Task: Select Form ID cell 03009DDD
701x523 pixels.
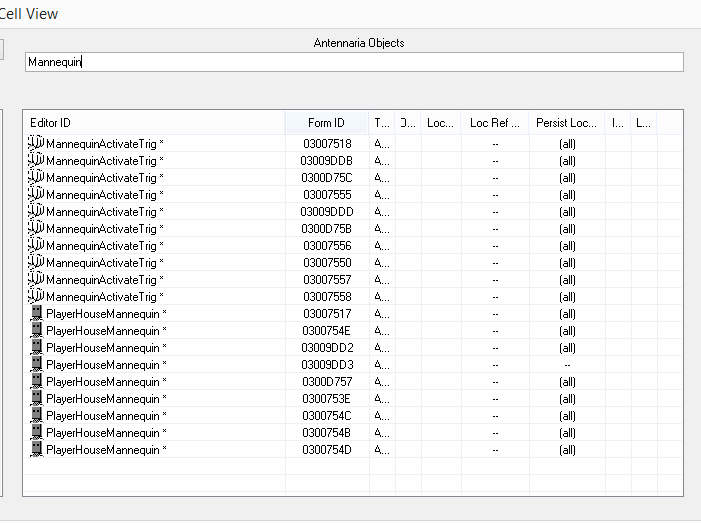Action: 327,212
